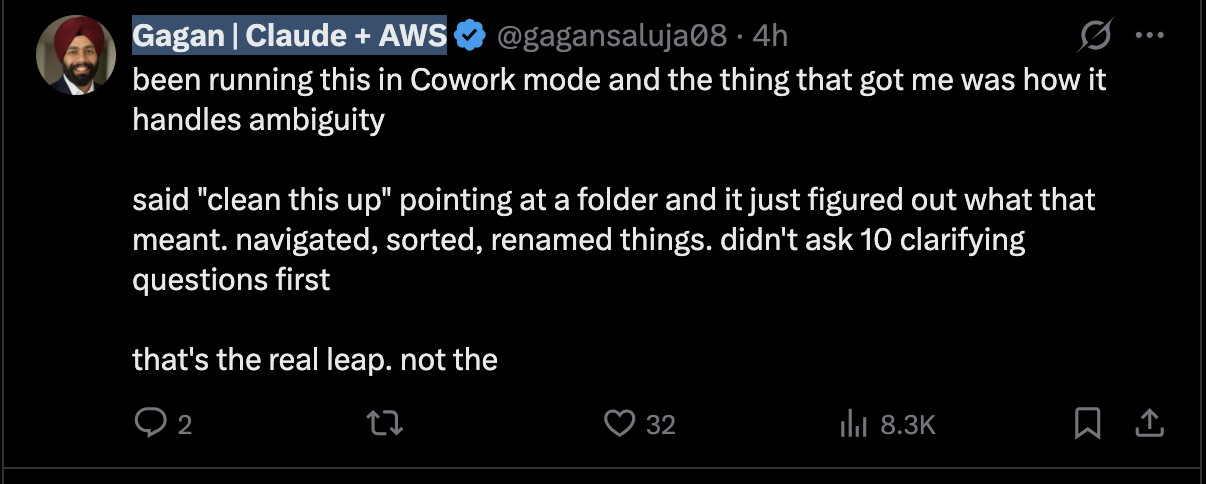Open the post via the "4h" timestamp

coord(770,36)
